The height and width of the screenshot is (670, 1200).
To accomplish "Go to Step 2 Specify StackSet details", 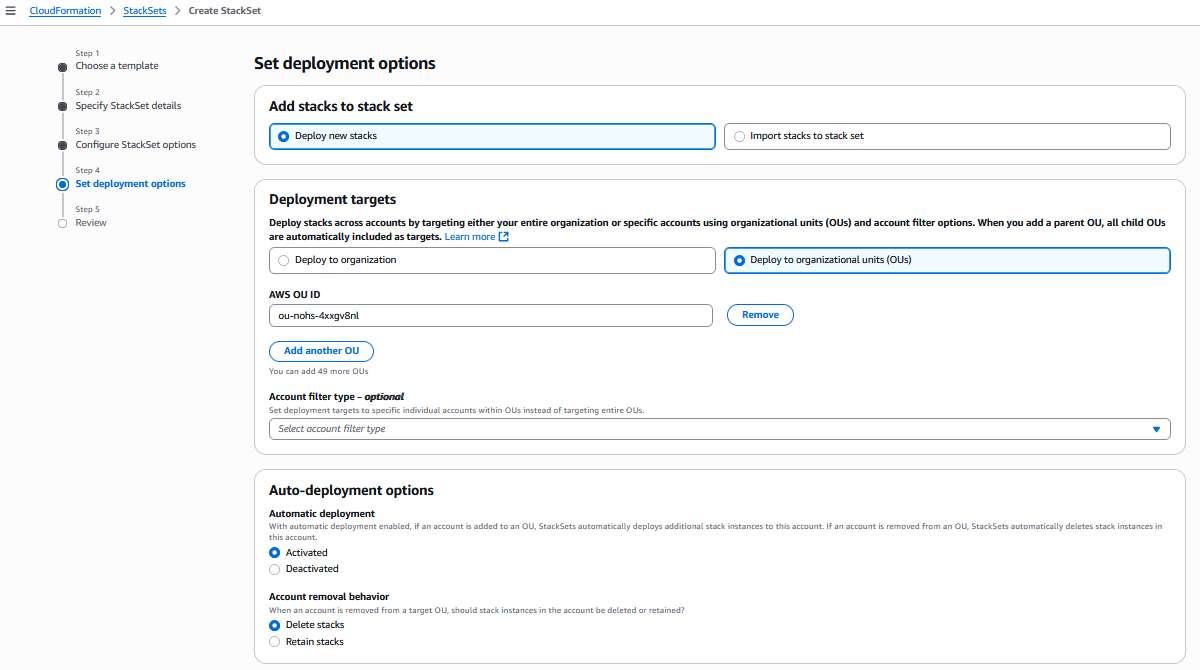I will [129, 105].
